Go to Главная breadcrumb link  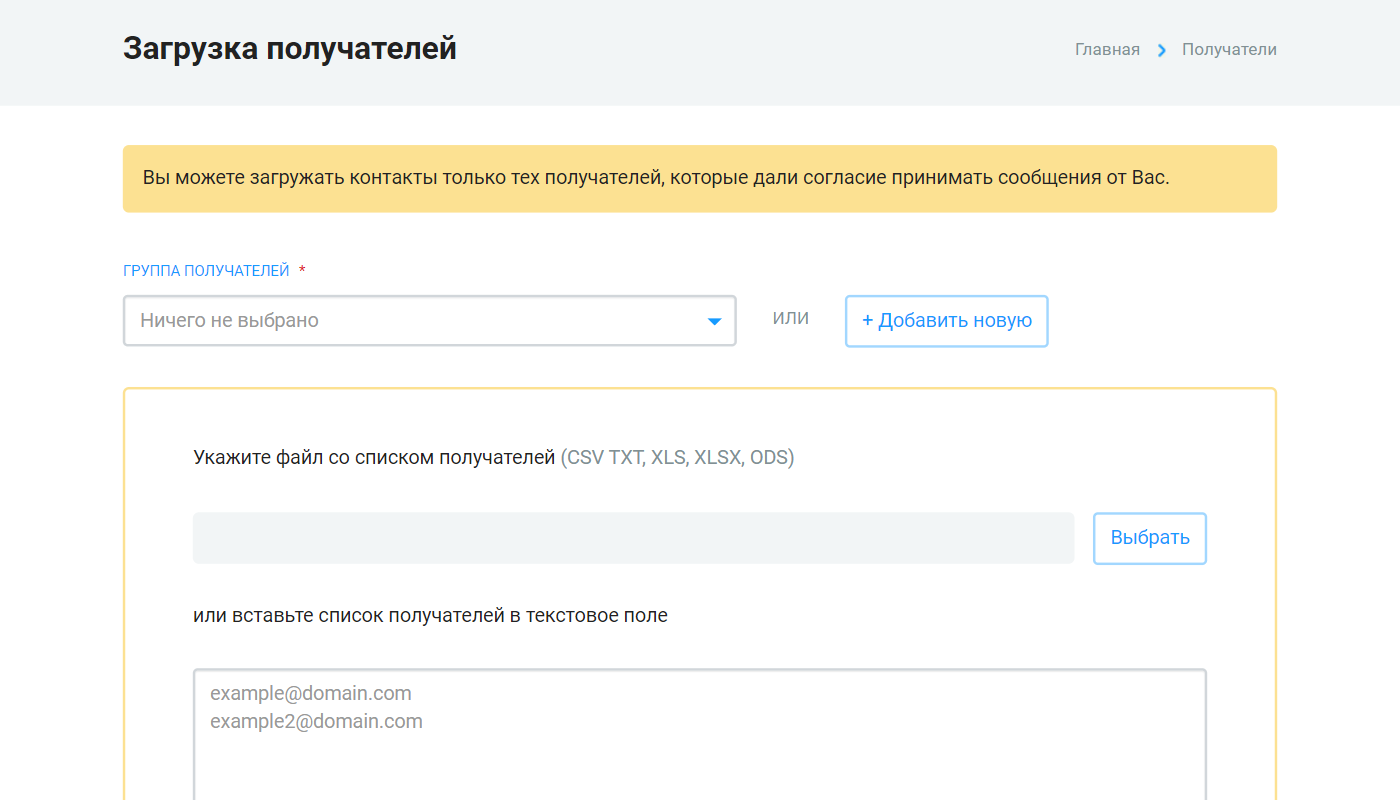pos(1107,49)
